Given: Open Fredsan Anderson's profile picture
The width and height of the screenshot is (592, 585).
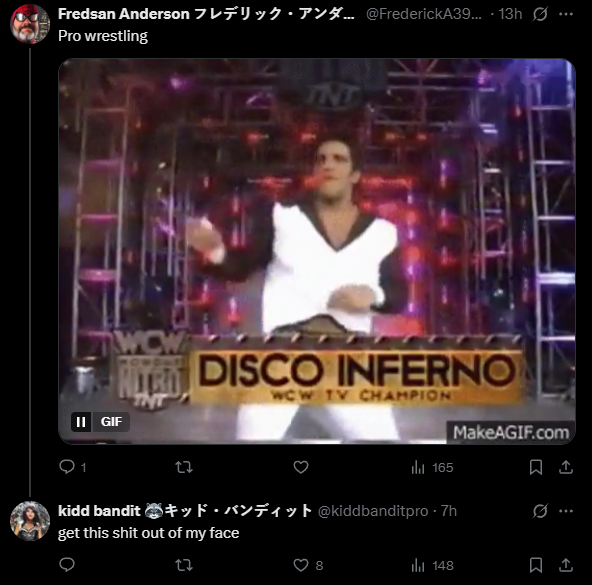Looking at the screenshot, I should (x=30, y=24).
